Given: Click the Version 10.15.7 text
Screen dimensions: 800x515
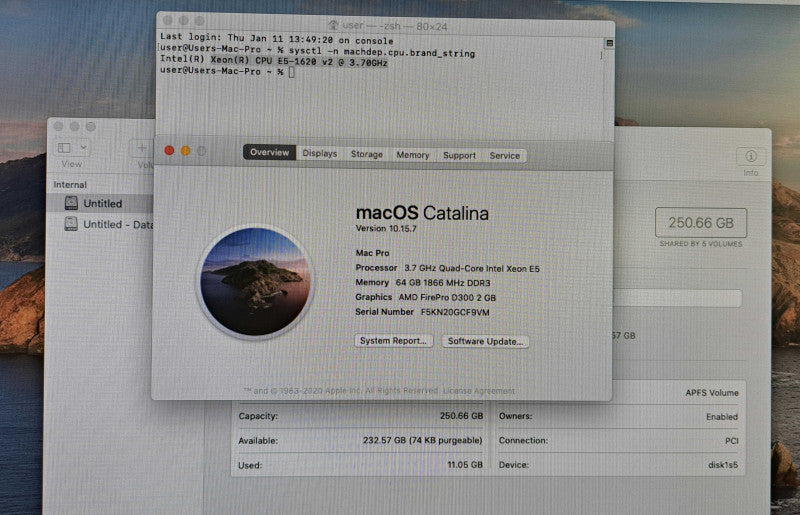Looking at the screenshot, I should (386, 228).
